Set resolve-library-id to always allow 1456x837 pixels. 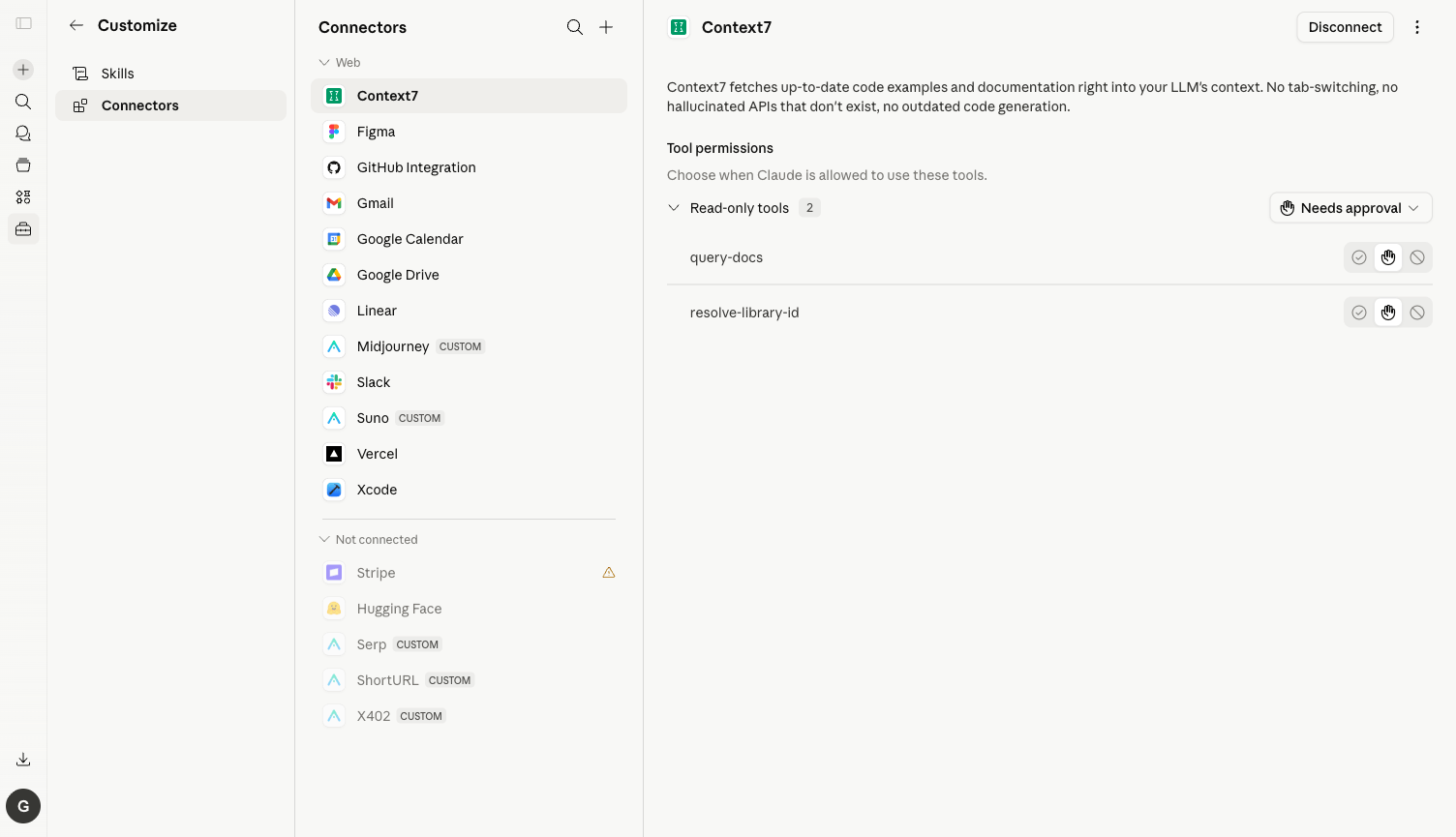coord(1359,313)
